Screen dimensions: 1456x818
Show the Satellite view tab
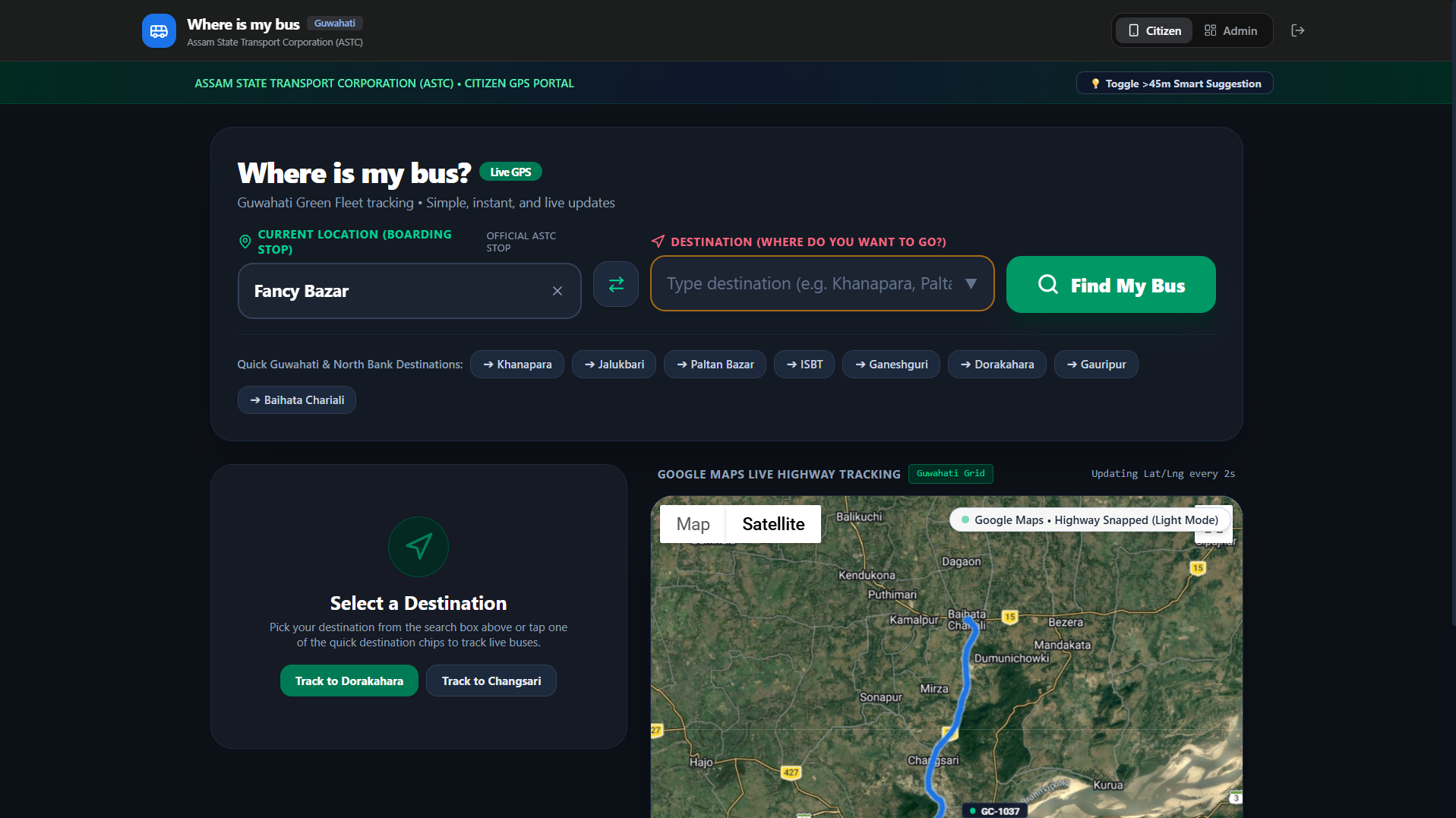(x=773, y=524)
